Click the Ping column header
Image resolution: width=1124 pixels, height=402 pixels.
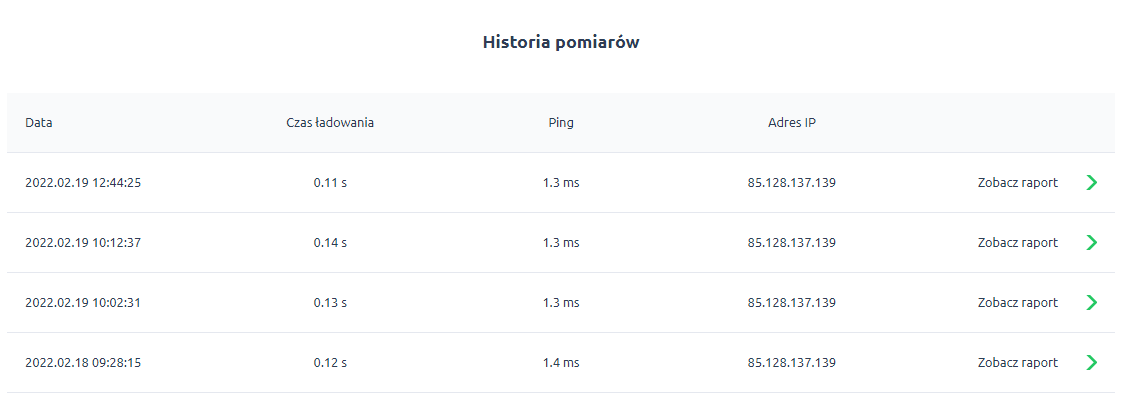[561, 123]
